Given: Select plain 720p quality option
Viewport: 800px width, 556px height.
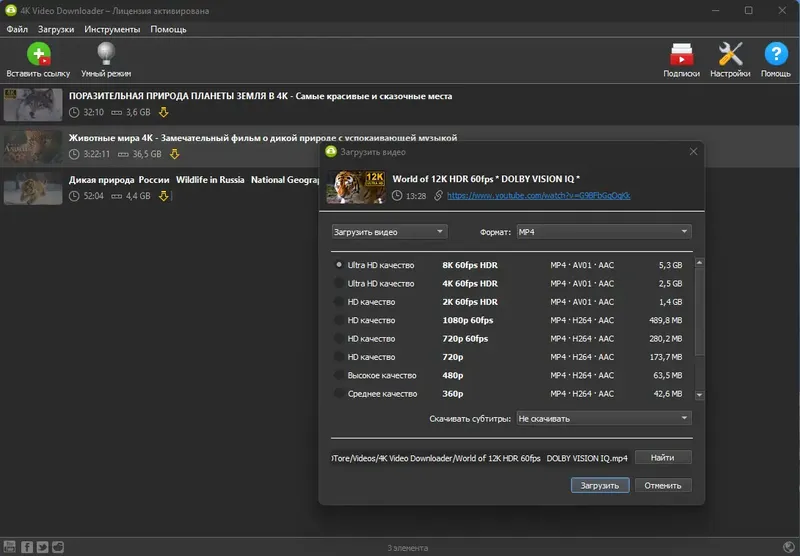Looking at the screenshot, I should (x=339, y=357).
